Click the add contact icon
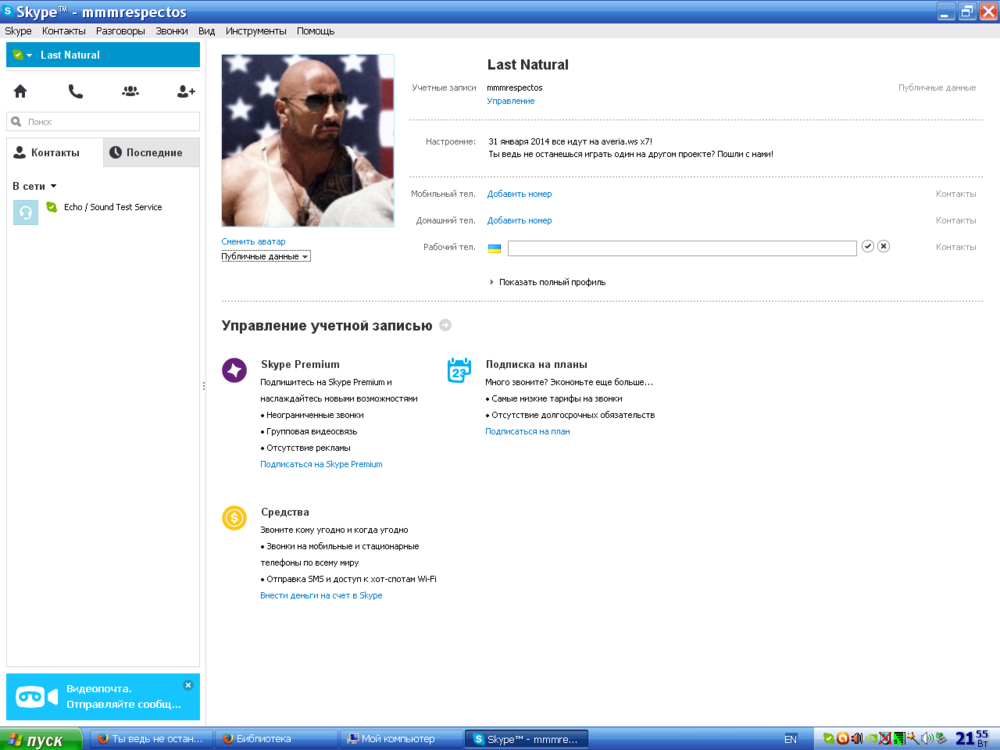 click(x=185, y=91)
